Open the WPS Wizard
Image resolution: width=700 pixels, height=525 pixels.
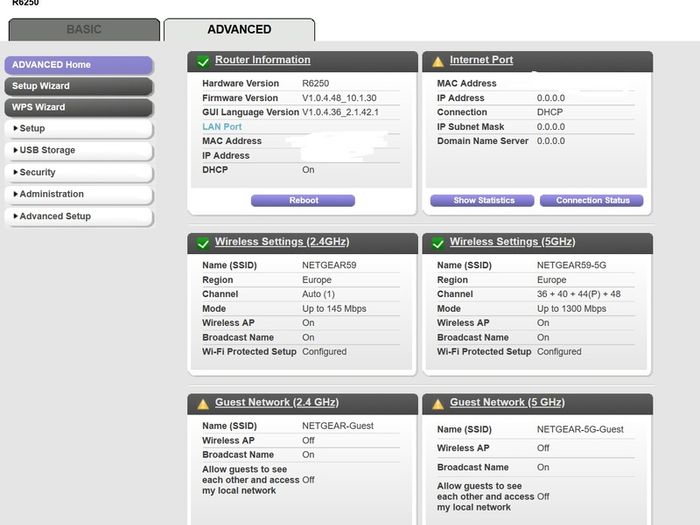(79, 107)
